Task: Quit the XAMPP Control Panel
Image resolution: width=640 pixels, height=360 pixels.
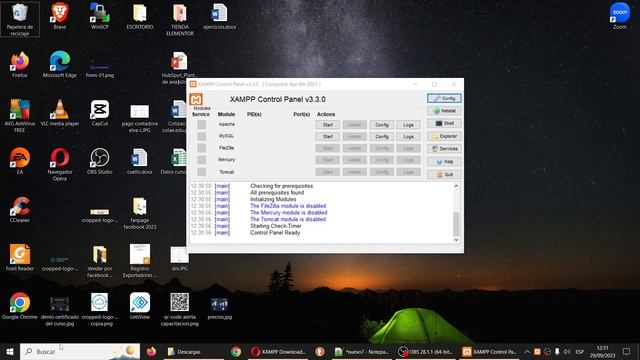Action: (444, 174)
